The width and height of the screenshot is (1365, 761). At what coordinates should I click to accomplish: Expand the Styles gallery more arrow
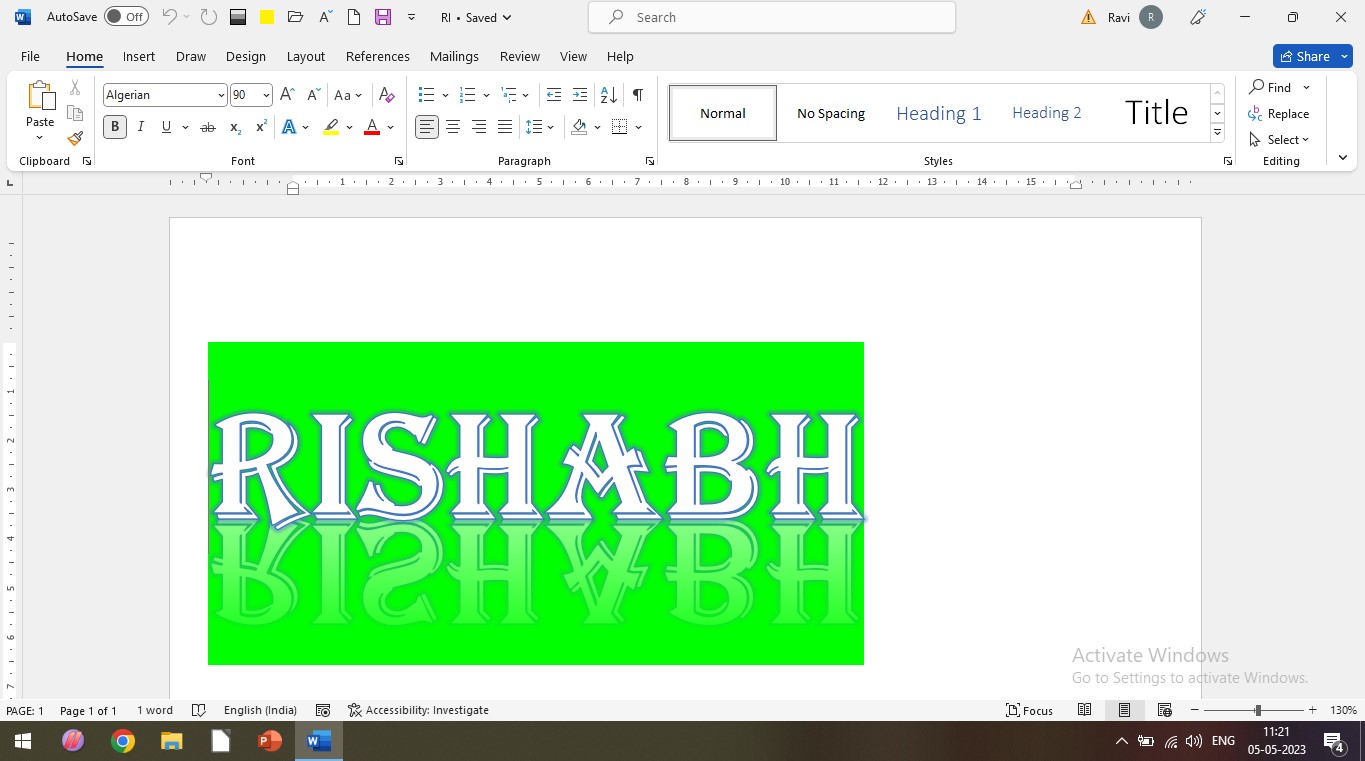[1217, 133]
